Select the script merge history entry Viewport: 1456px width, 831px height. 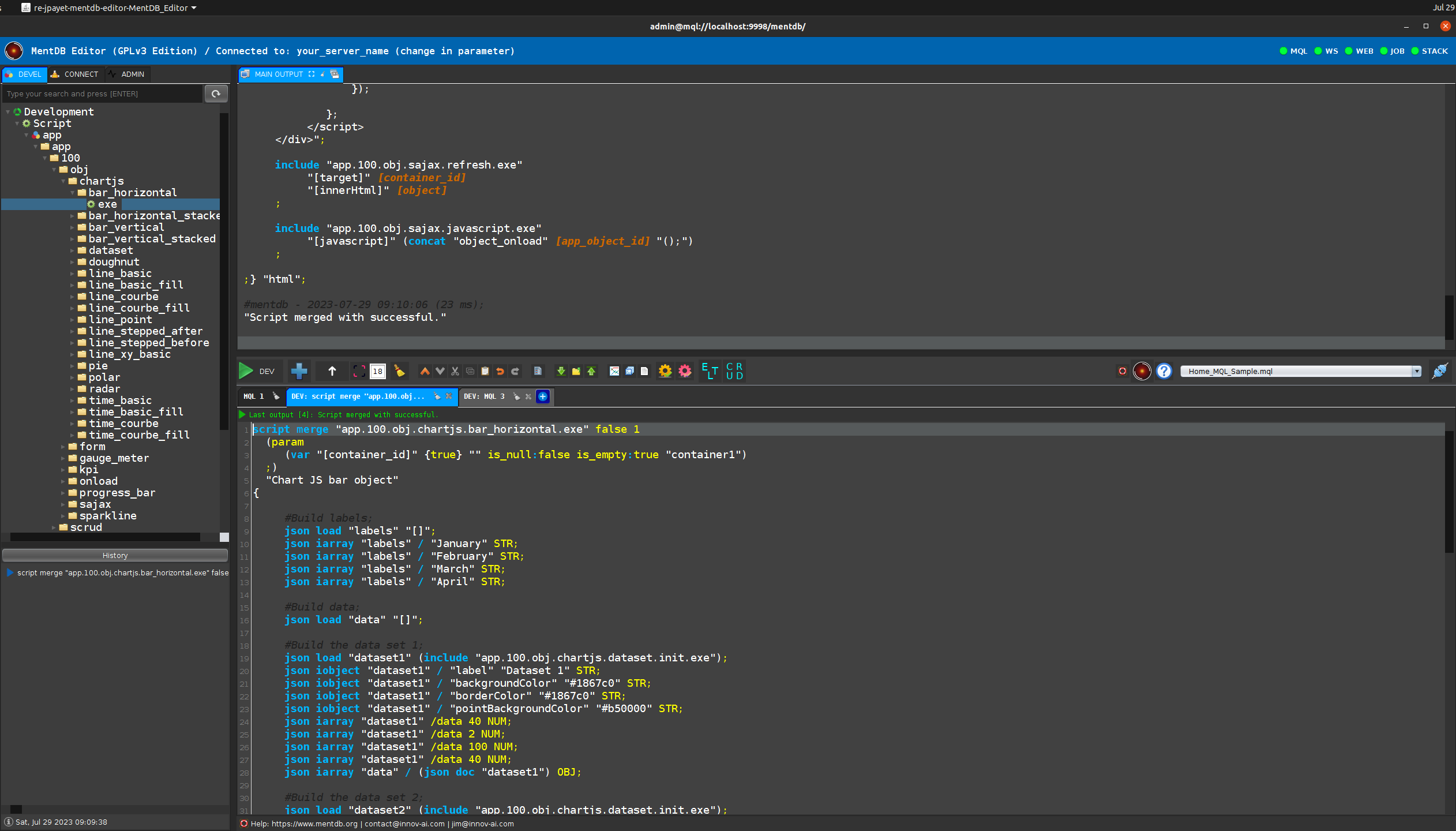(x=118, y=572)
